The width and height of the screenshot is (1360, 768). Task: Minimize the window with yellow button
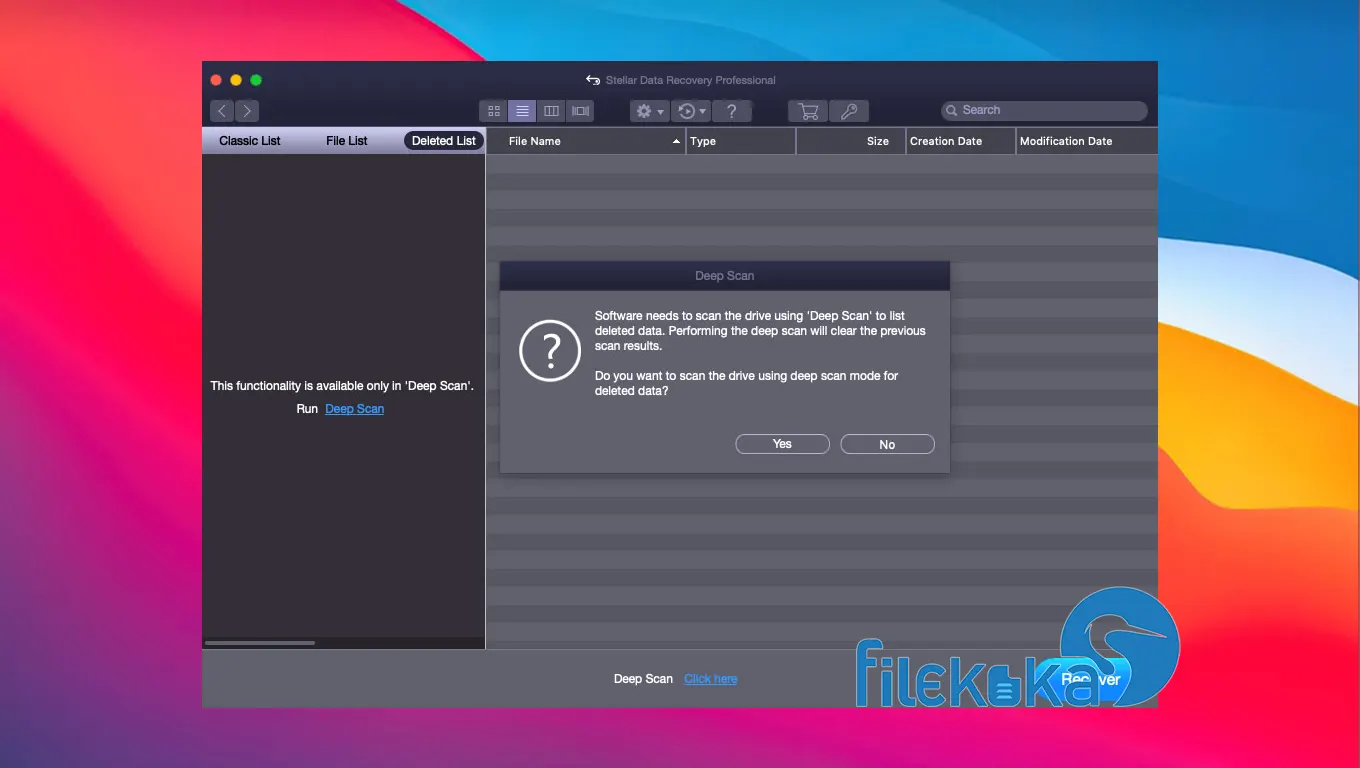236,80
